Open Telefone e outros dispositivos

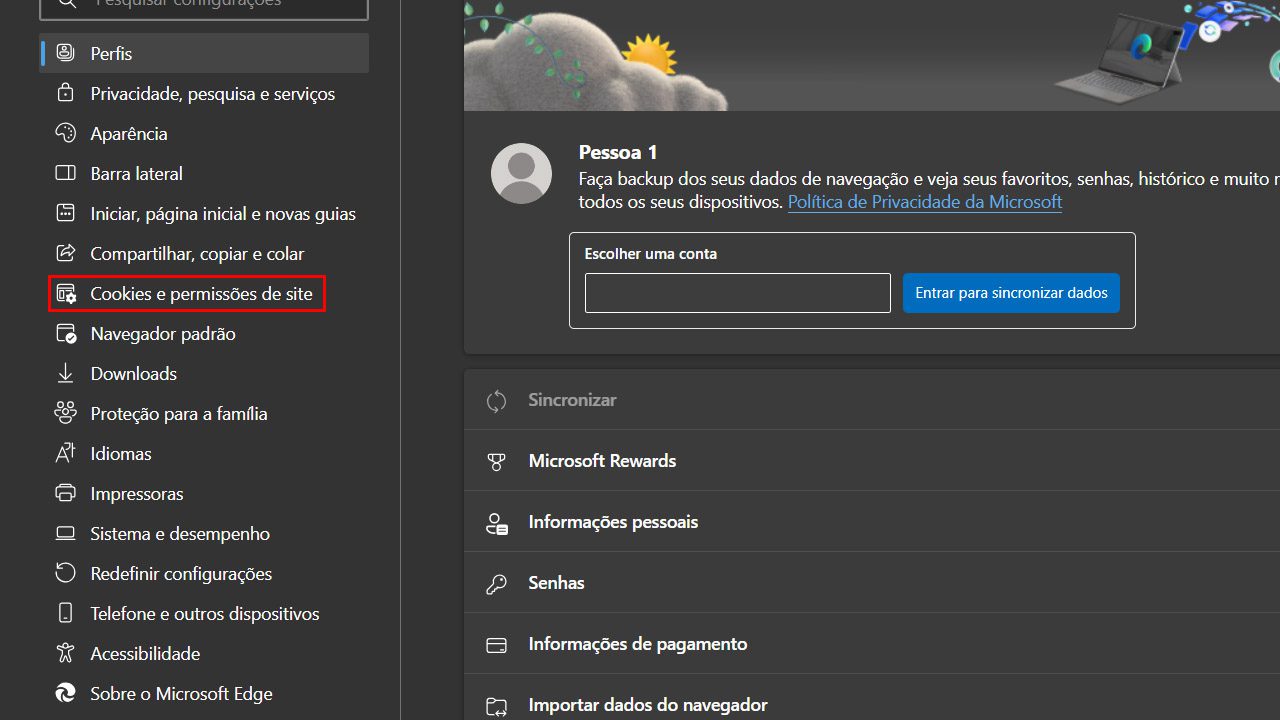pos(204,613)
